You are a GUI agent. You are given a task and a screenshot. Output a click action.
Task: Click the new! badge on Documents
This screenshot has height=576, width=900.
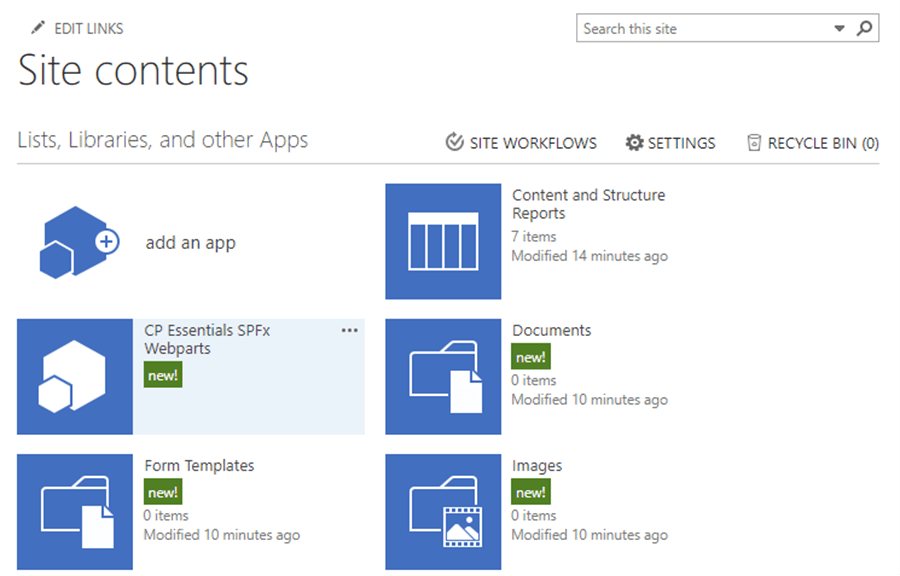point(531,356)
